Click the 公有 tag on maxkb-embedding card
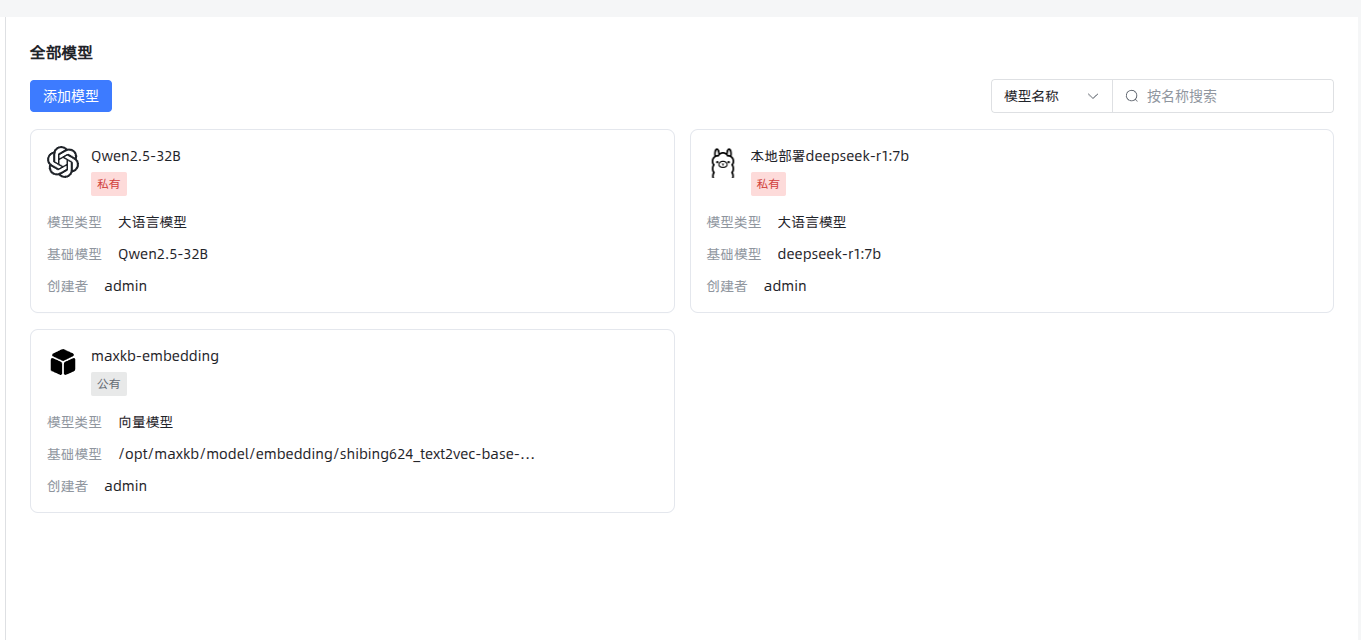1361x640 pixels. coord(109,384)
